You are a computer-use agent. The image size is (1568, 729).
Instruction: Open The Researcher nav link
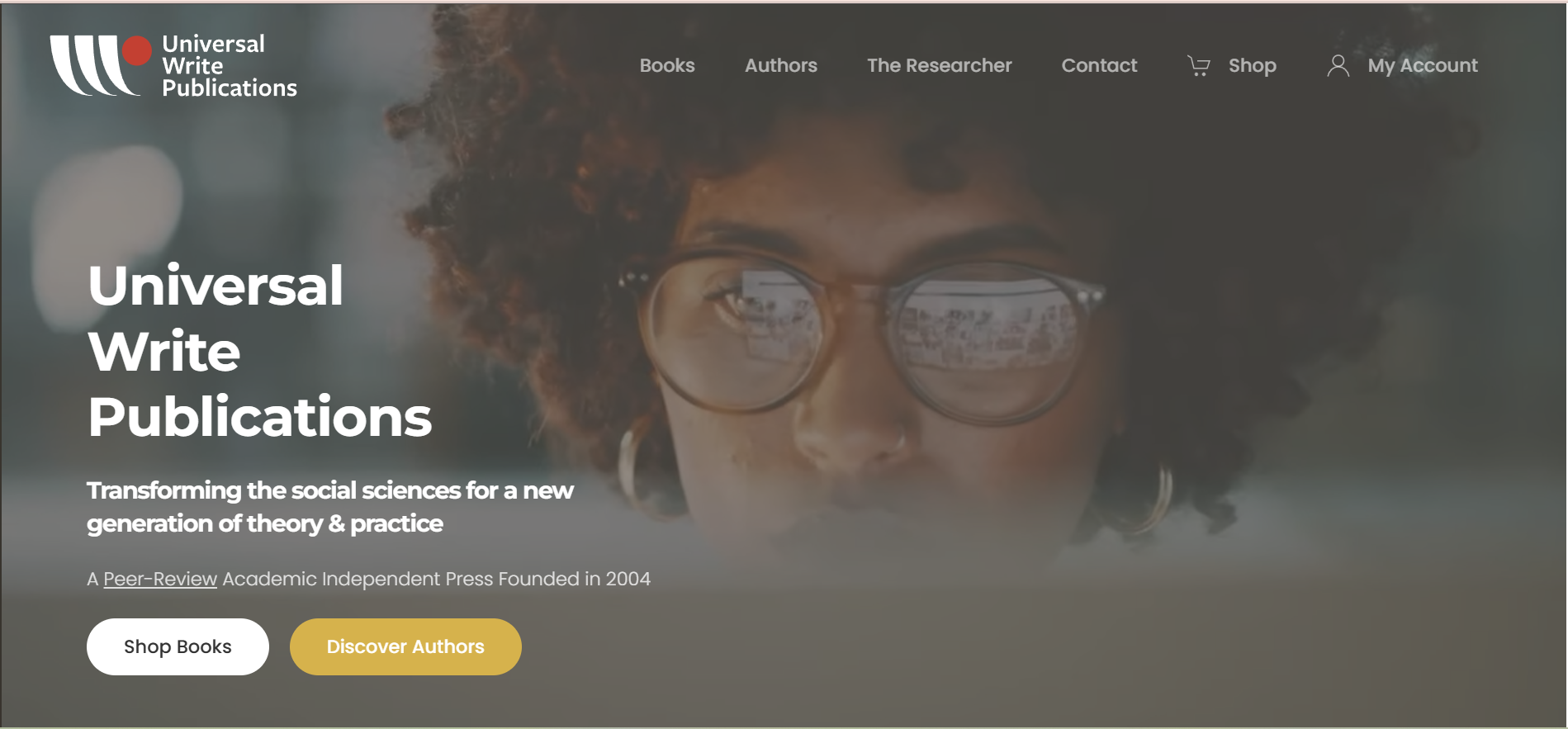coord(939,66)
